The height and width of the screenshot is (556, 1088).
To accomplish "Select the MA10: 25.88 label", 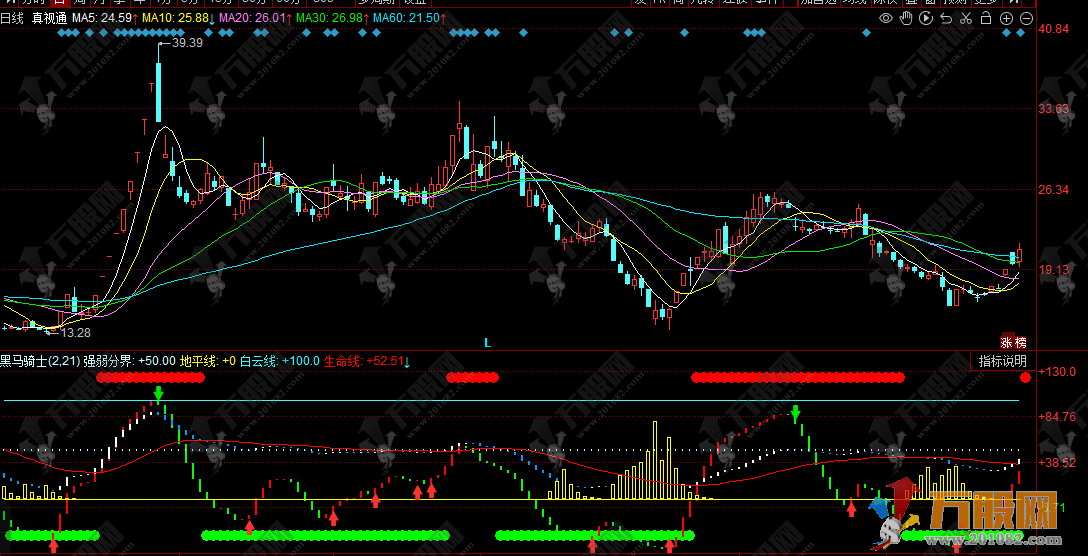I will tap(175, 18).
